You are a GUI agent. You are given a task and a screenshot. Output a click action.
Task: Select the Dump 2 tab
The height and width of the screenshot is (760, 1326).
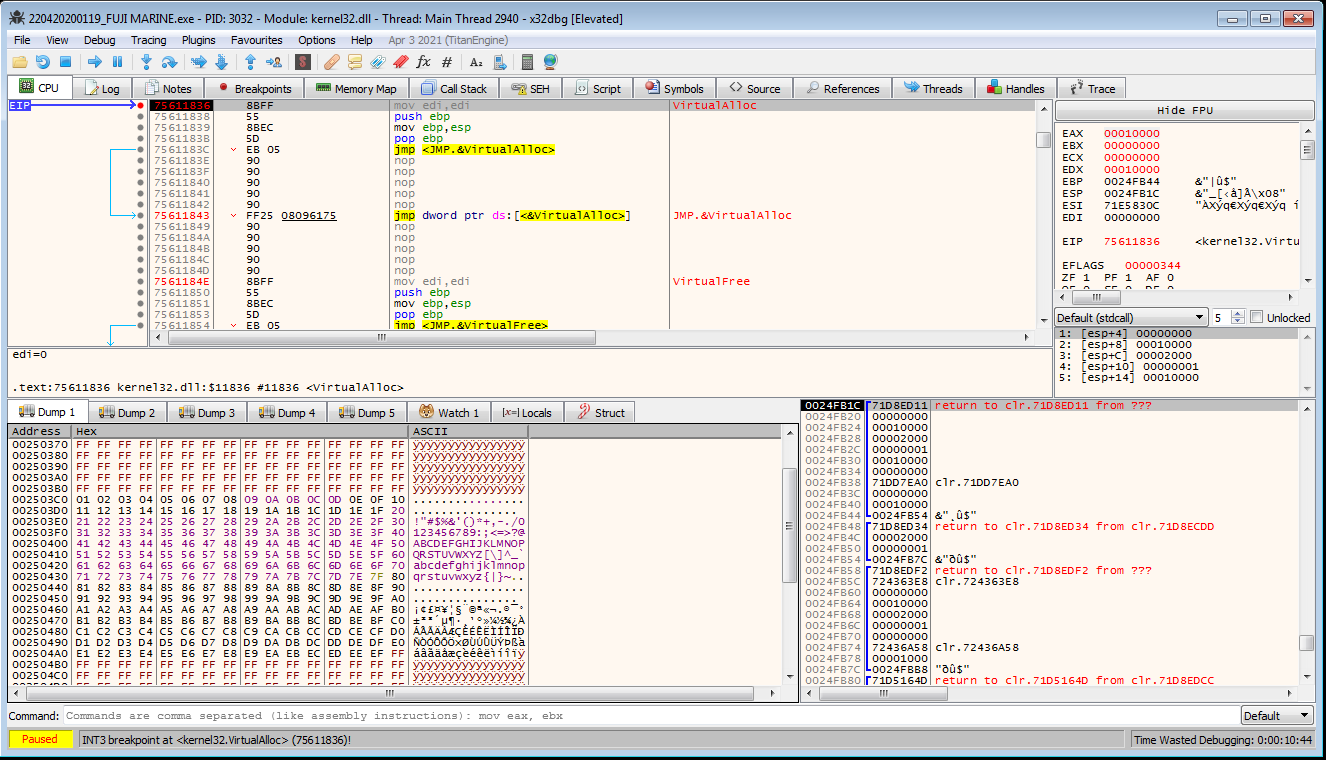[x=127, y=412]
